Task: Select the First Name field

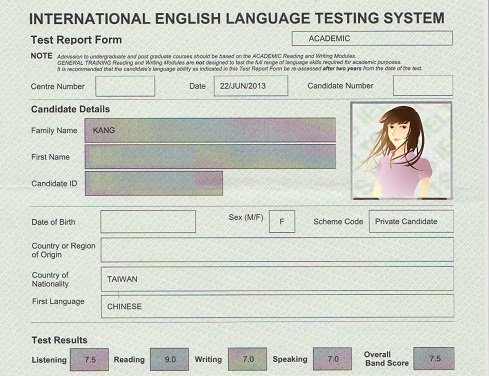Action: pyautogui.click(x=210, y=157)
